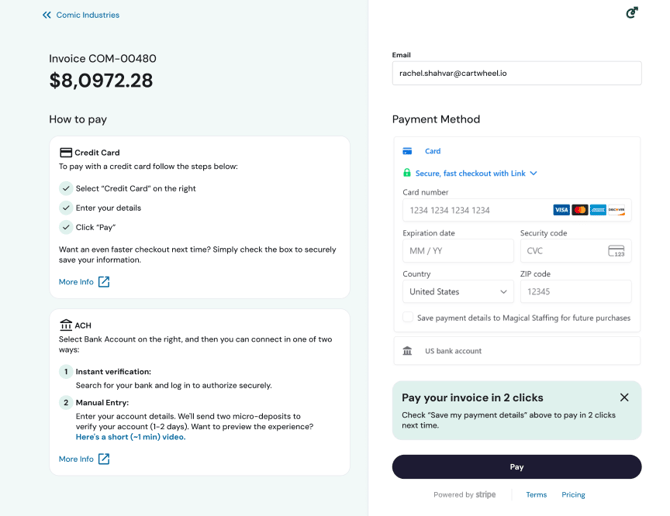This screenshot has width=670, height=516.
Task: Click the Email address field
Action: point(516,73)
